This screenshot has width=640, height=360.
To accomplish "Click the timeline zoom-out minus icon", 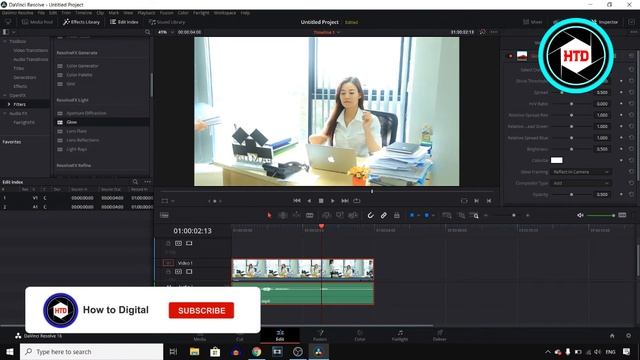I will tap(486, 215).
